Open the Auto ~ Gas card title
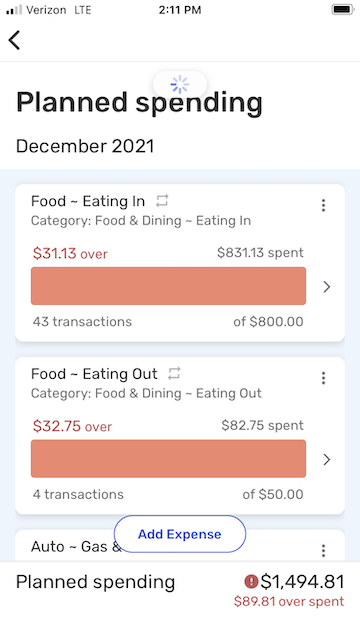This screenshot has height=640, width=360. click(x=76, y=546)
